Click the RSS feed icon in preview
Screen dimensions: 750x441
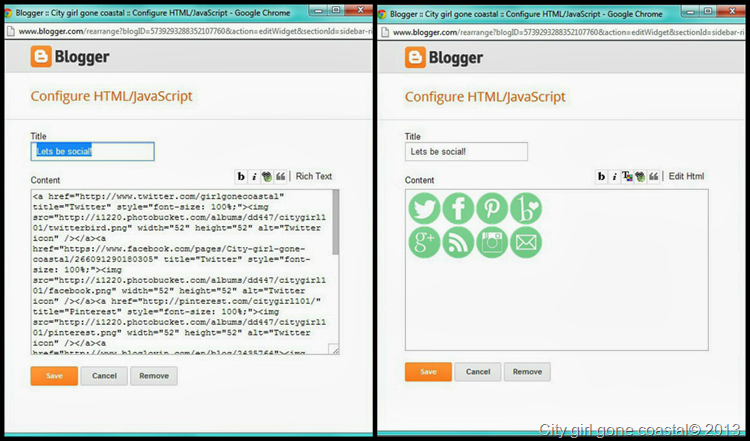point(458,243)
